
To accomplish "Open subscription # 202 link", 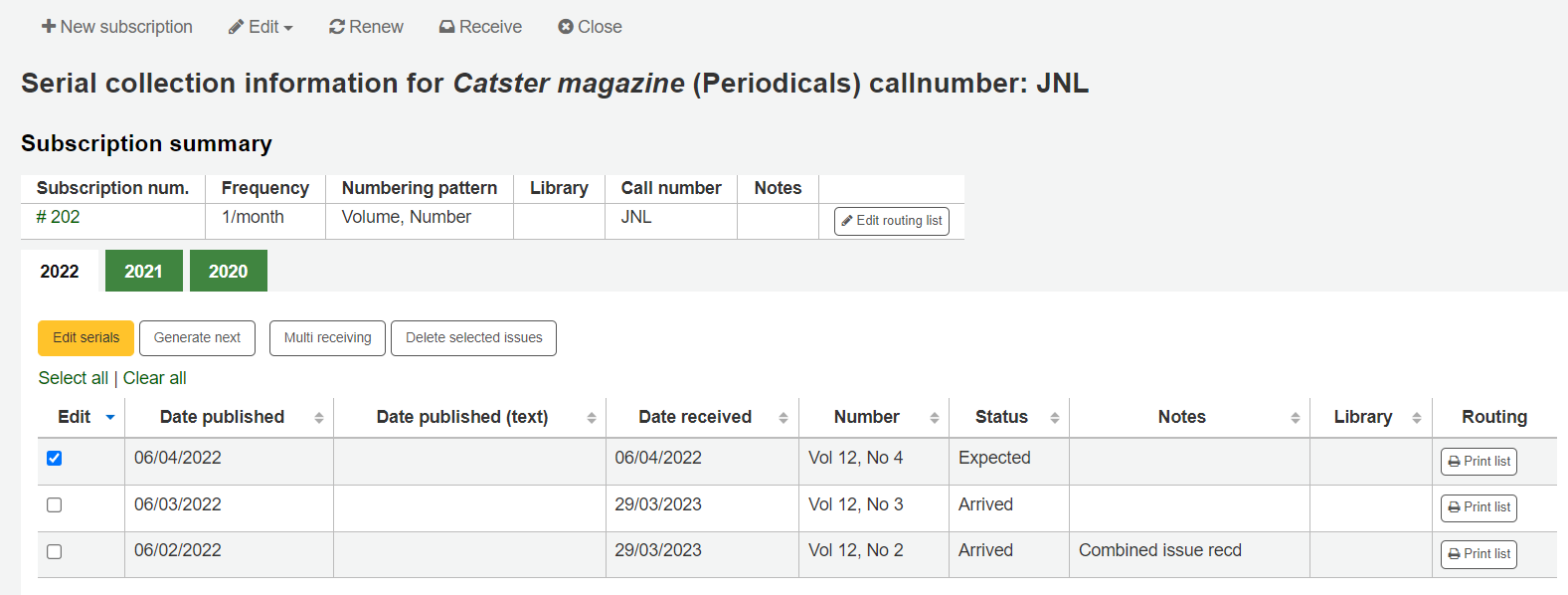I will (x=59, y=217).
